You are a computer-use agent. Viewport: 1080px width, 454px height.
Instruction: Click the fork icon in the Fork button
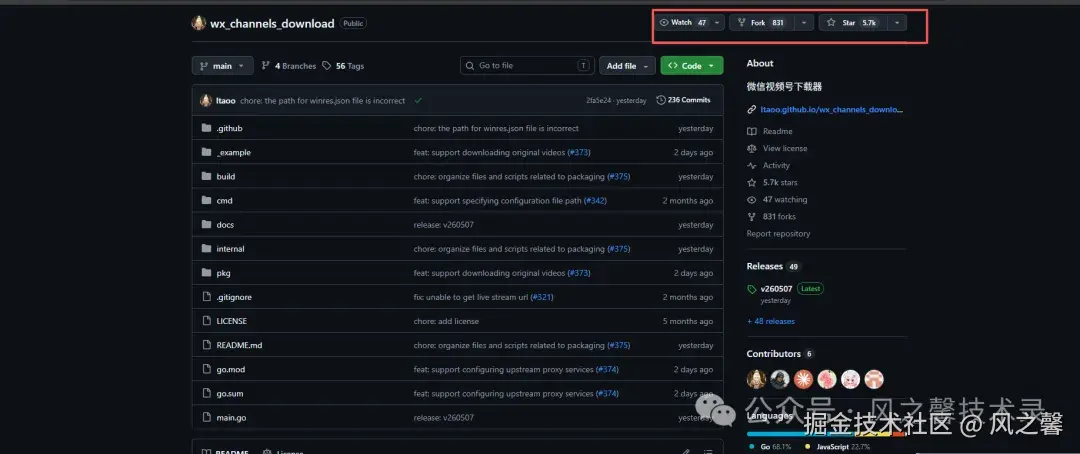741,23
